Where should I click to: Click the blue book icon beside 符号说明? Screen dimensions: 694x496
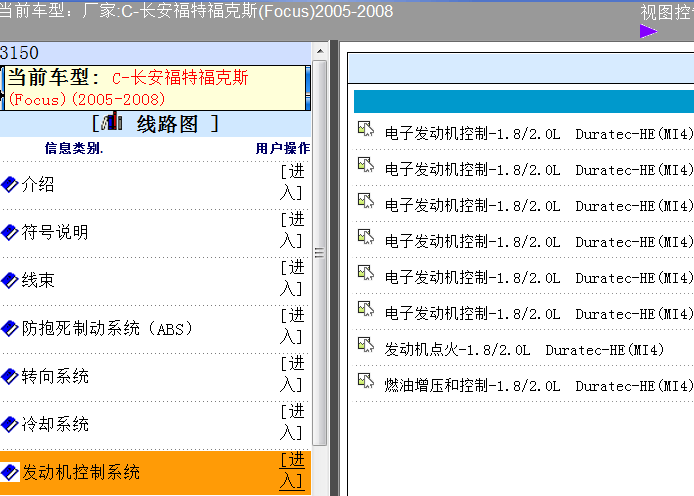[9, 232]
